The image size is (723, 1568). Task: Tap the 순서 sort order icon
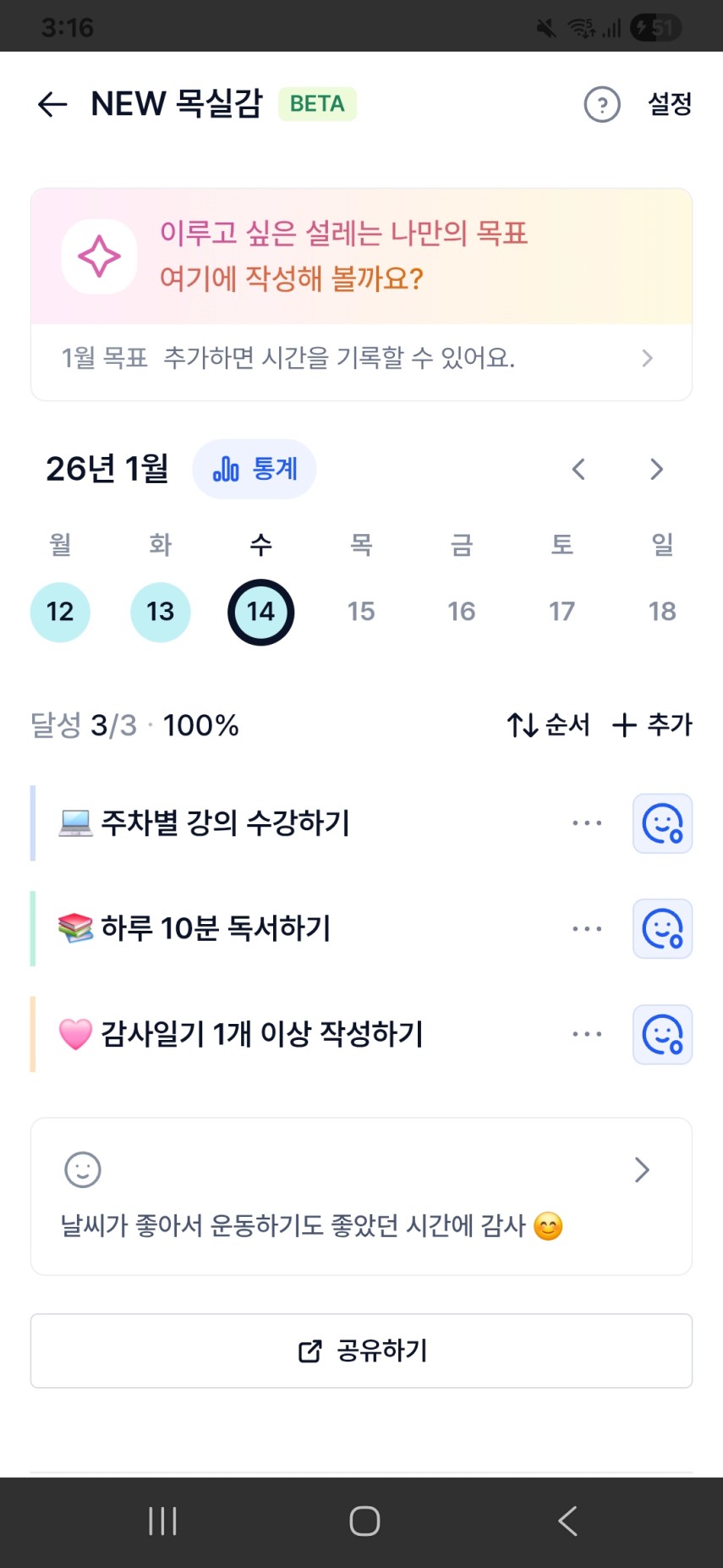pos(523,725)
